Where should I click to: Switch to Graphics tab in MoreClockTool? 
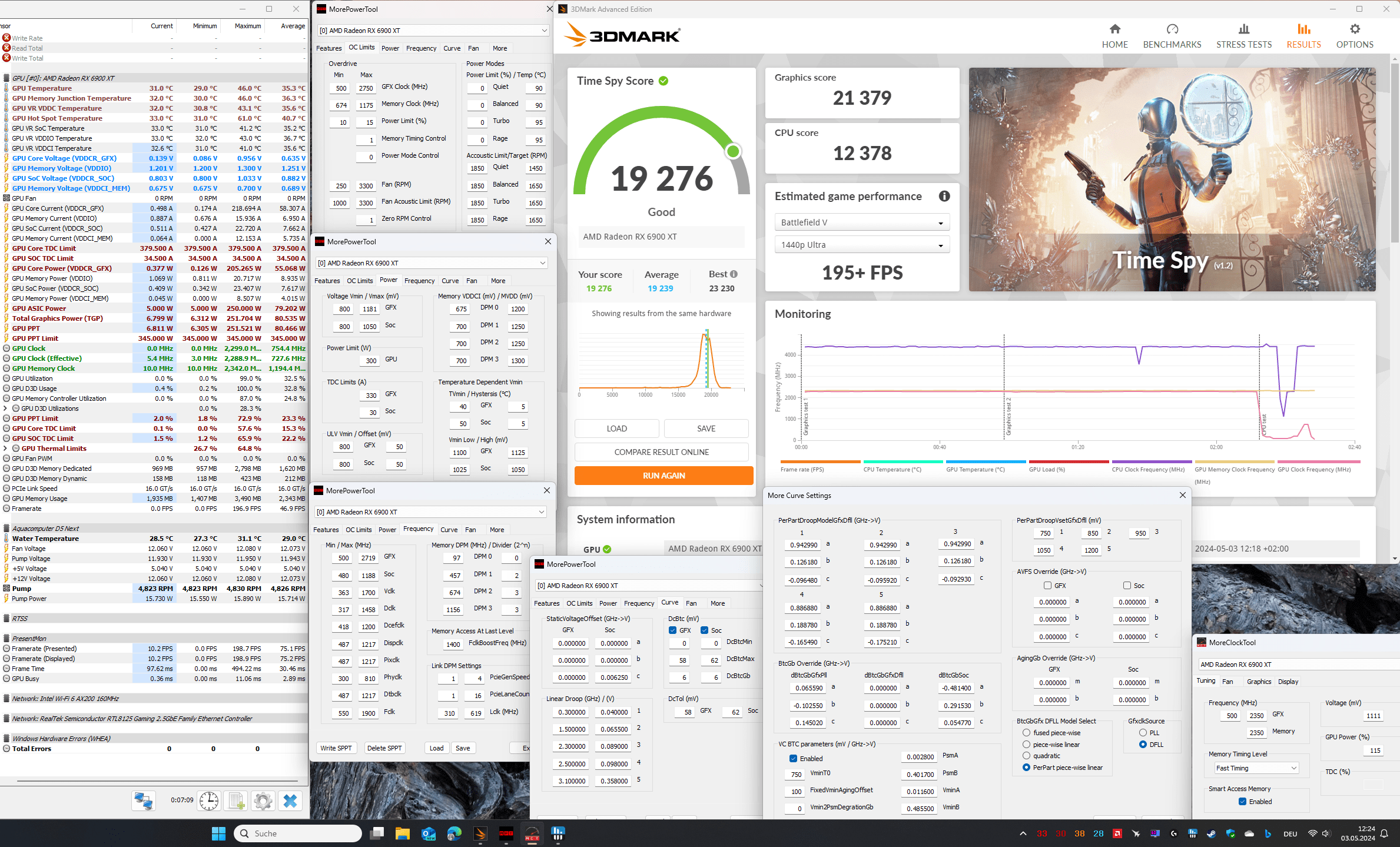pos(1259,682)
